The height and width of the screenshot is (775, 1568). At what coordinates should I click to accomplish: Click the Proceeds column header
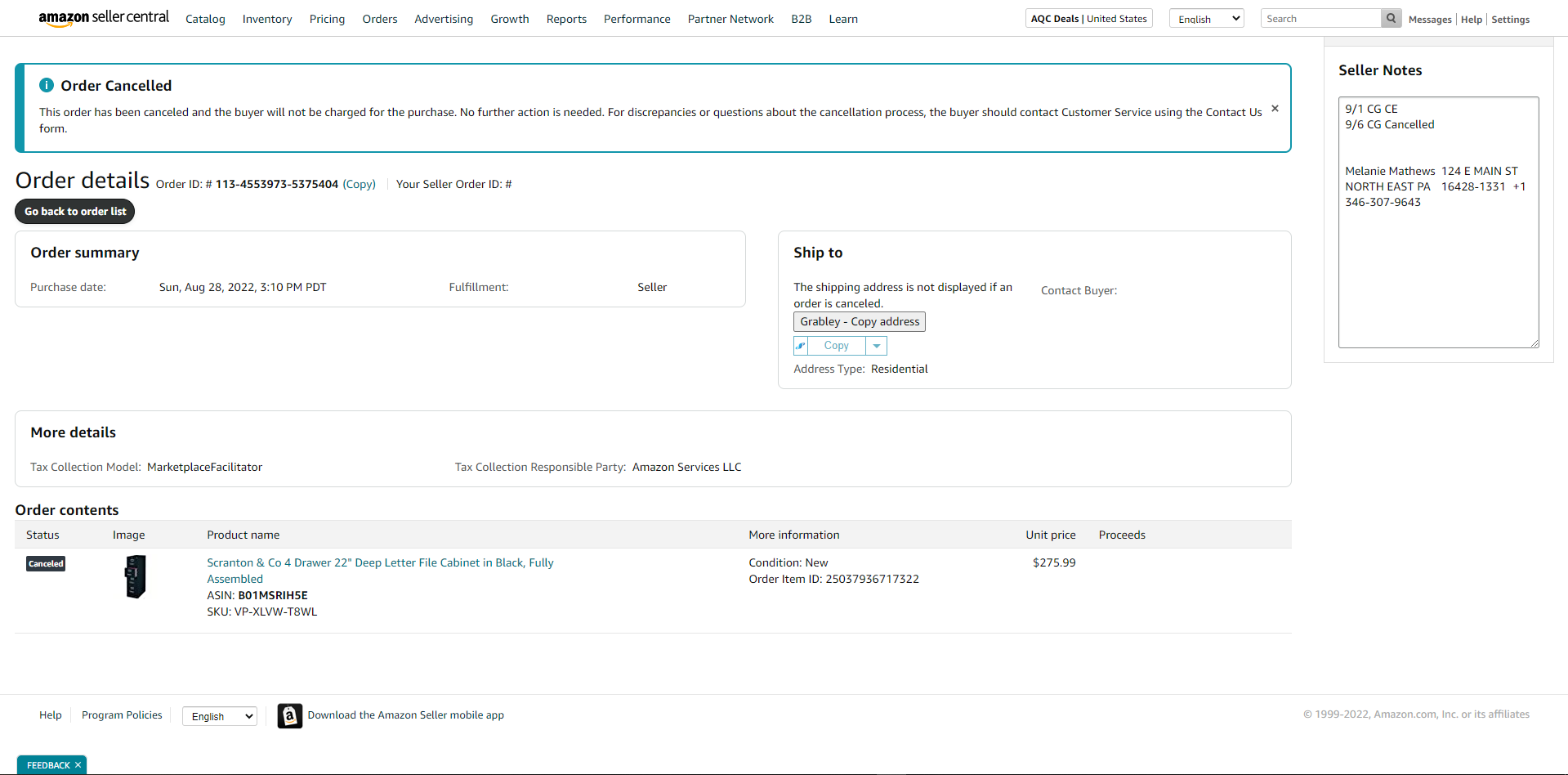[x=1122, y=535]
